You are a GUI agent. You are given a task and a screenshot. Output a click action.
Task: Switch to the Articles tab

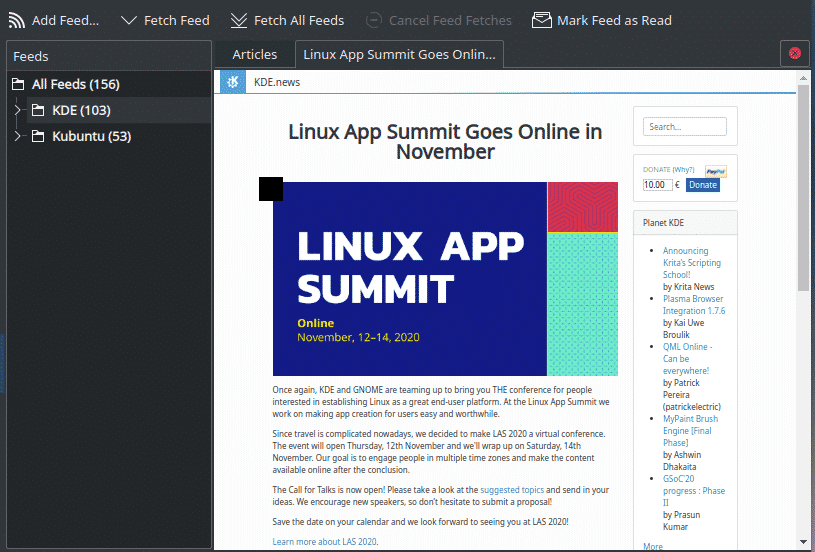coord(255,55)
